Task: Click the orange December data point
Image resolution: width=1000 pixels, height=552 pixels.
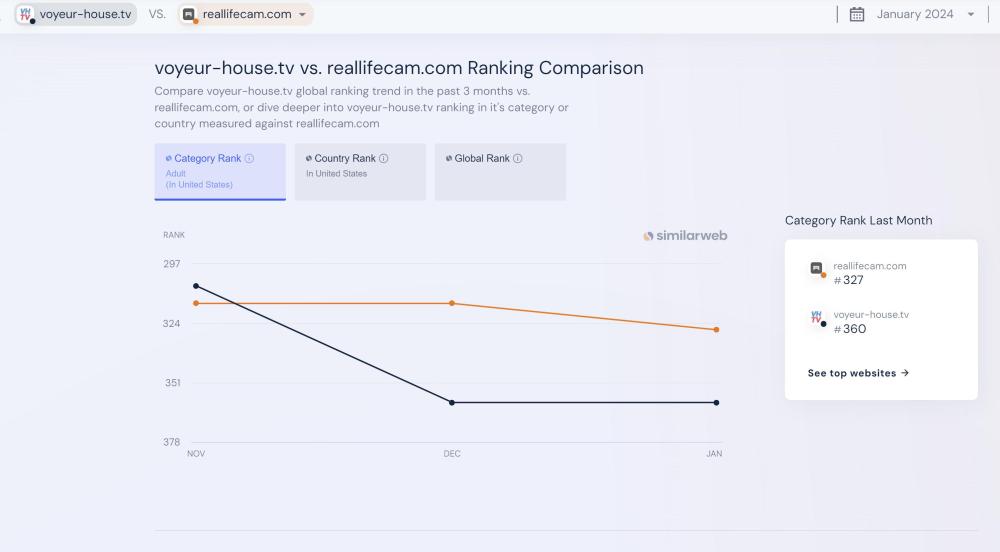Action: pos(452,303)
